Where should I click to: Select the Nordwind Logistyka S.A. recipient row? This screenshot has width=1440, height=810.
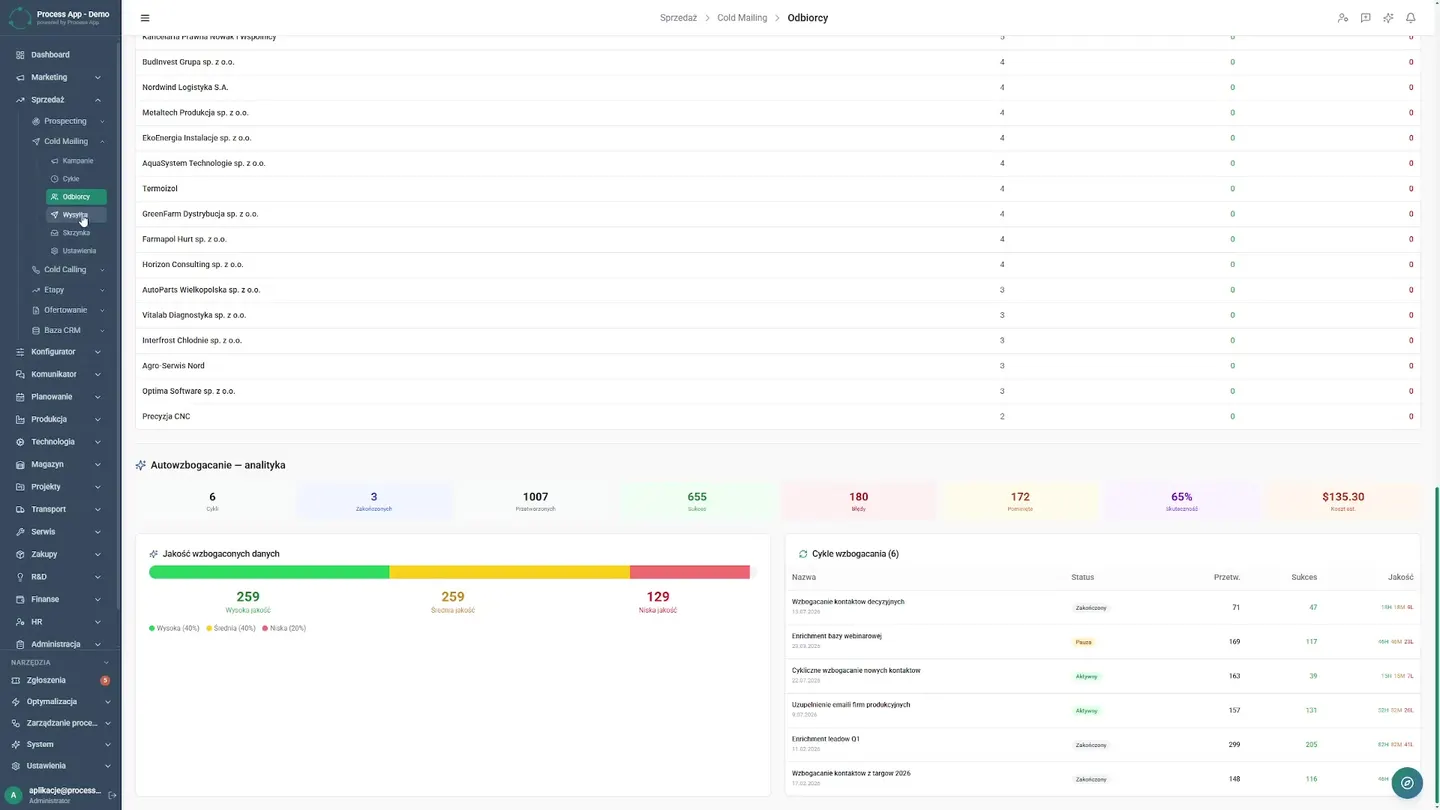(x=778, y=88)
